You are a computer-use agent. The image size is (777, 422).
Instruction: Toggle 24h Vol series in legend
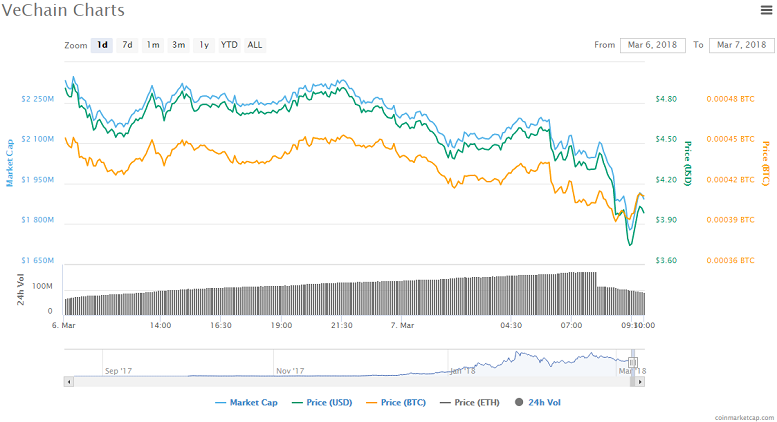(x=538, y=403)
